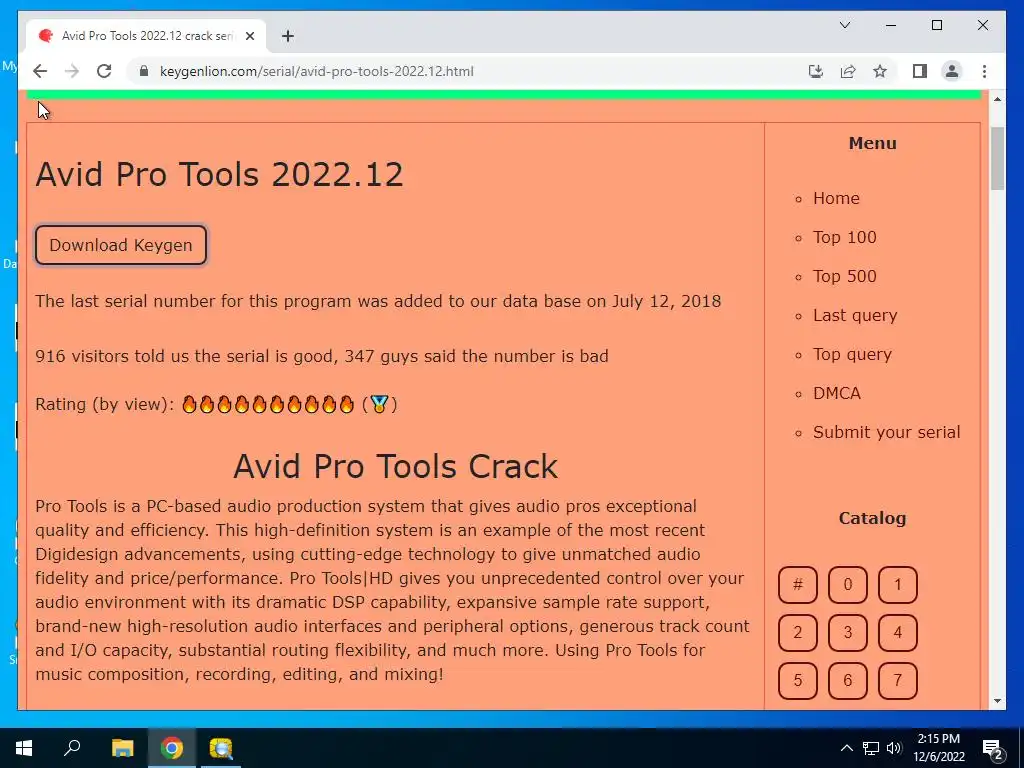Screen dimensions: 1024x768
Task: Click the 7 catalog button
Action: coord(897,680)
